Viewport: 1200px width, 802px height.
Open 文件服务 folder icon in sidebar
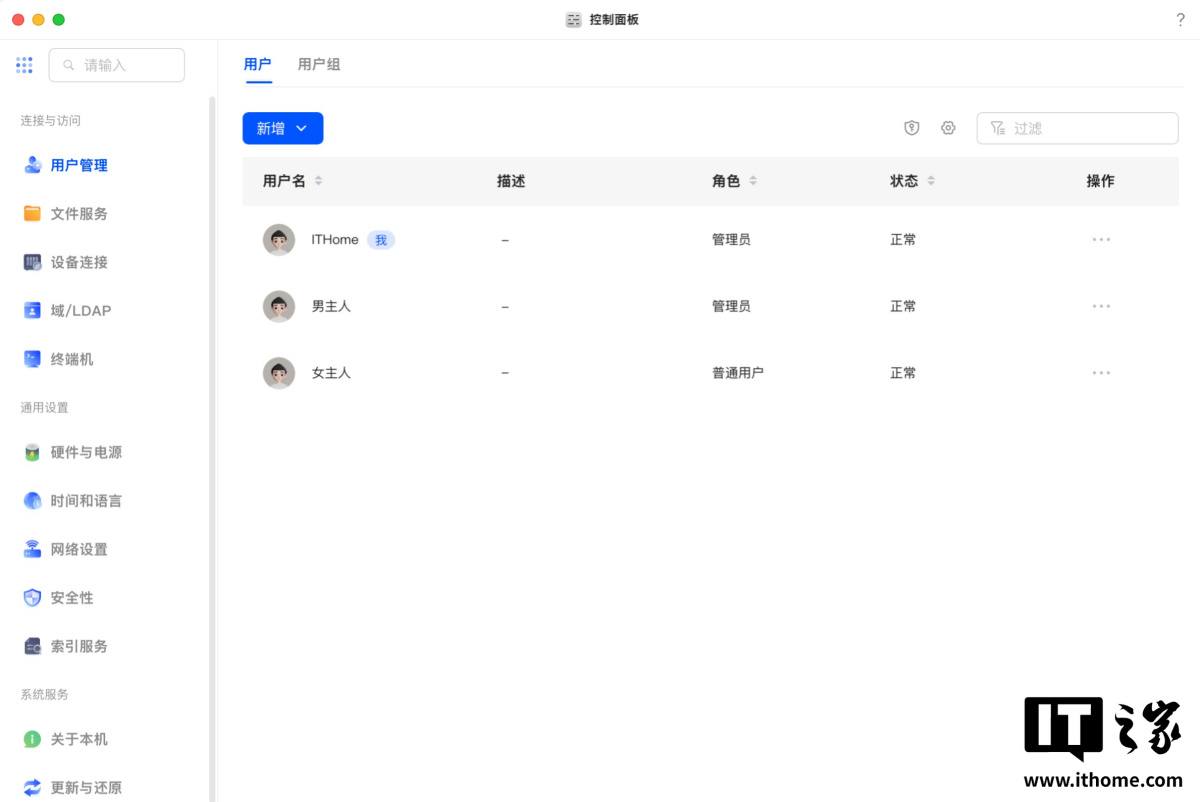pos(32,213)
